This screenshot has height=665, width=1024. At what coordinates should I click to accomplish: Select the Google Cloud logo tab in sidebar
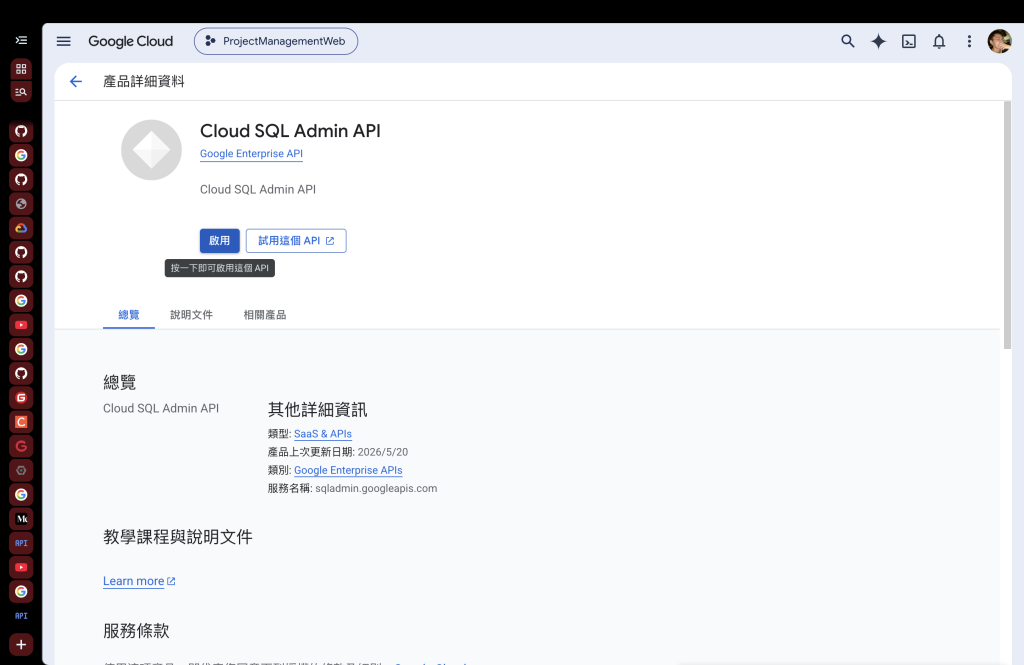tap(21, 228)
